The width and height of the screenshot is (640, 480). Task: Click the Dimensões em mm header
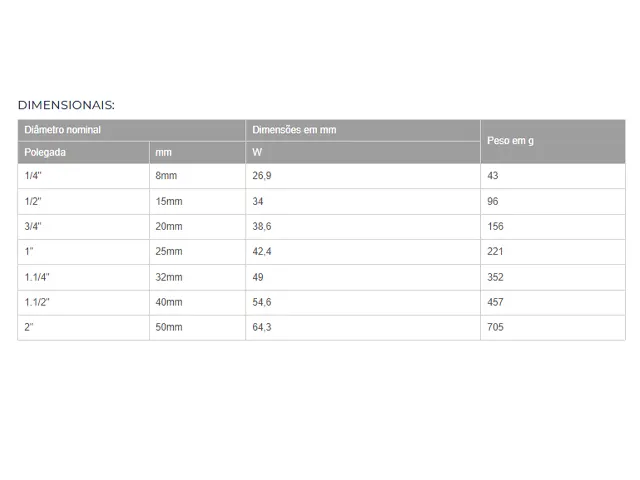363,131
